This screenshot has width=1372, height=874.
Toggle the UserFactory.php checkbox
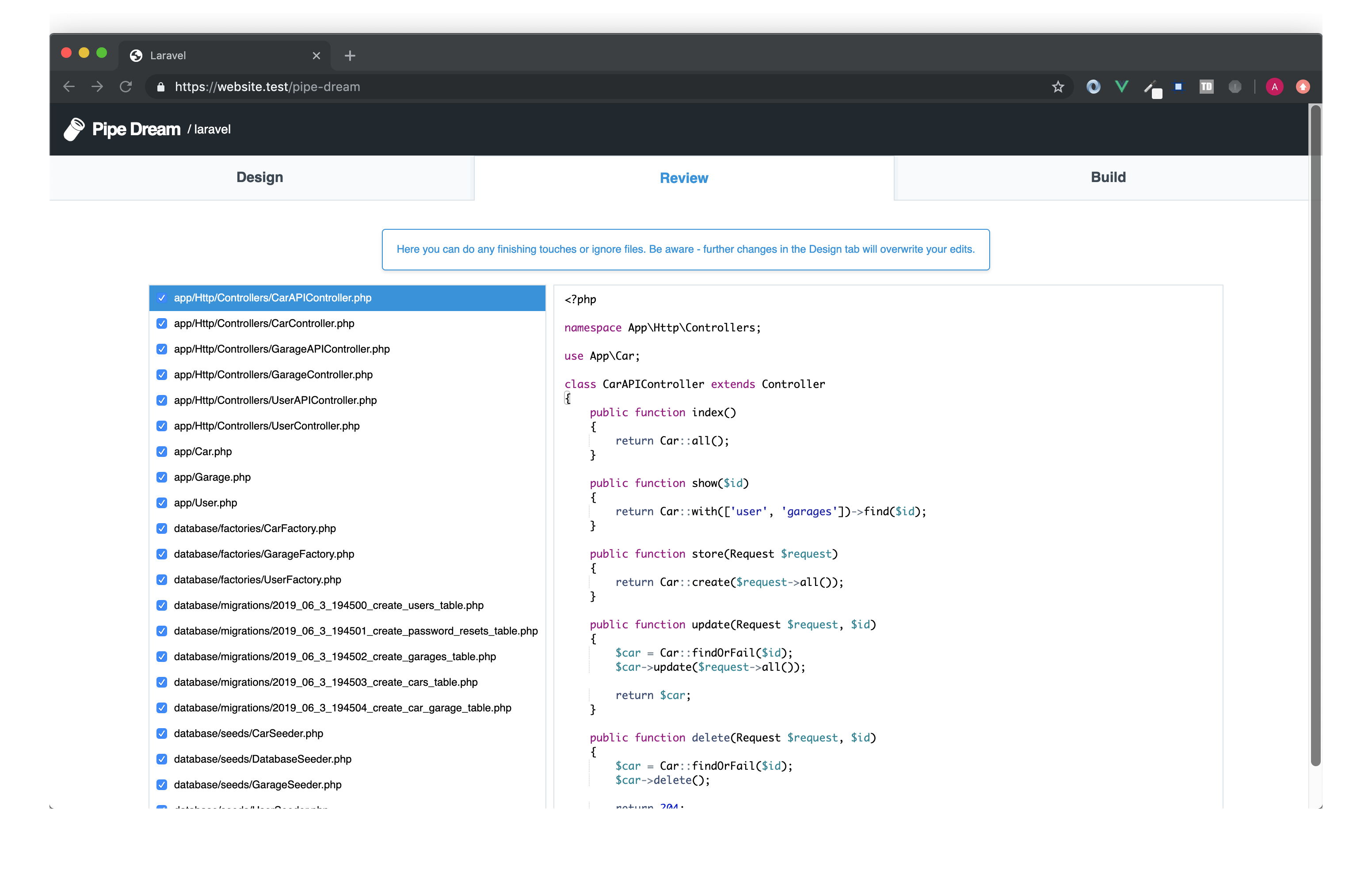[162, 579]
